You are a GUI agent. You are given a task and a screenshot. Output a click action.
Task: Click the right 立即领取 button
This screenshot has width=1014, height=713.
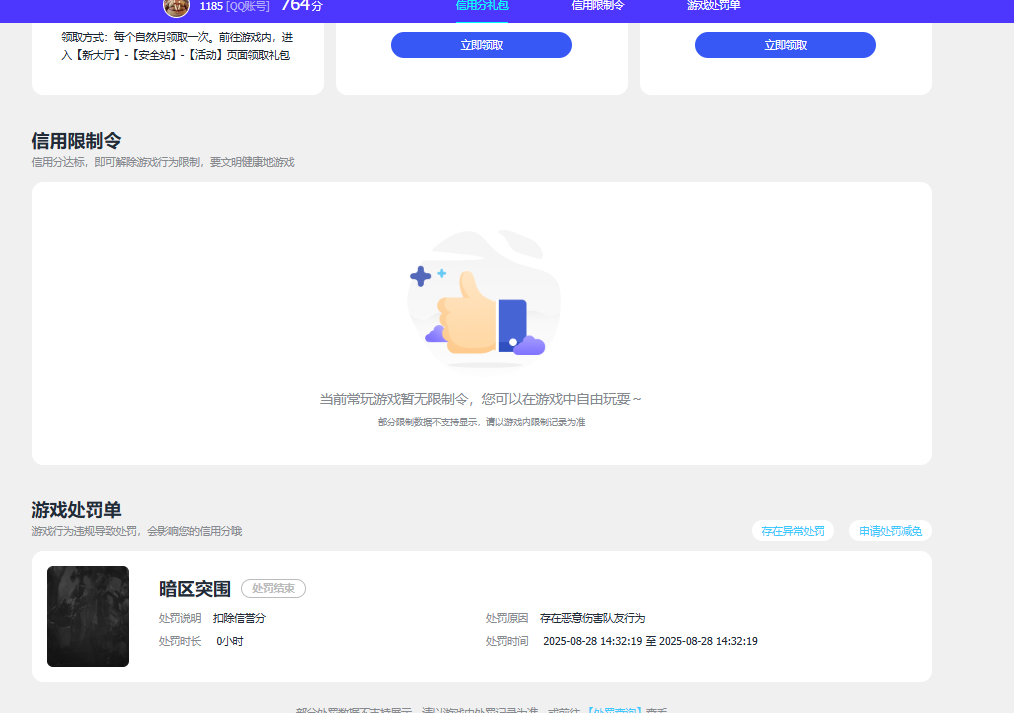(784, 44)
